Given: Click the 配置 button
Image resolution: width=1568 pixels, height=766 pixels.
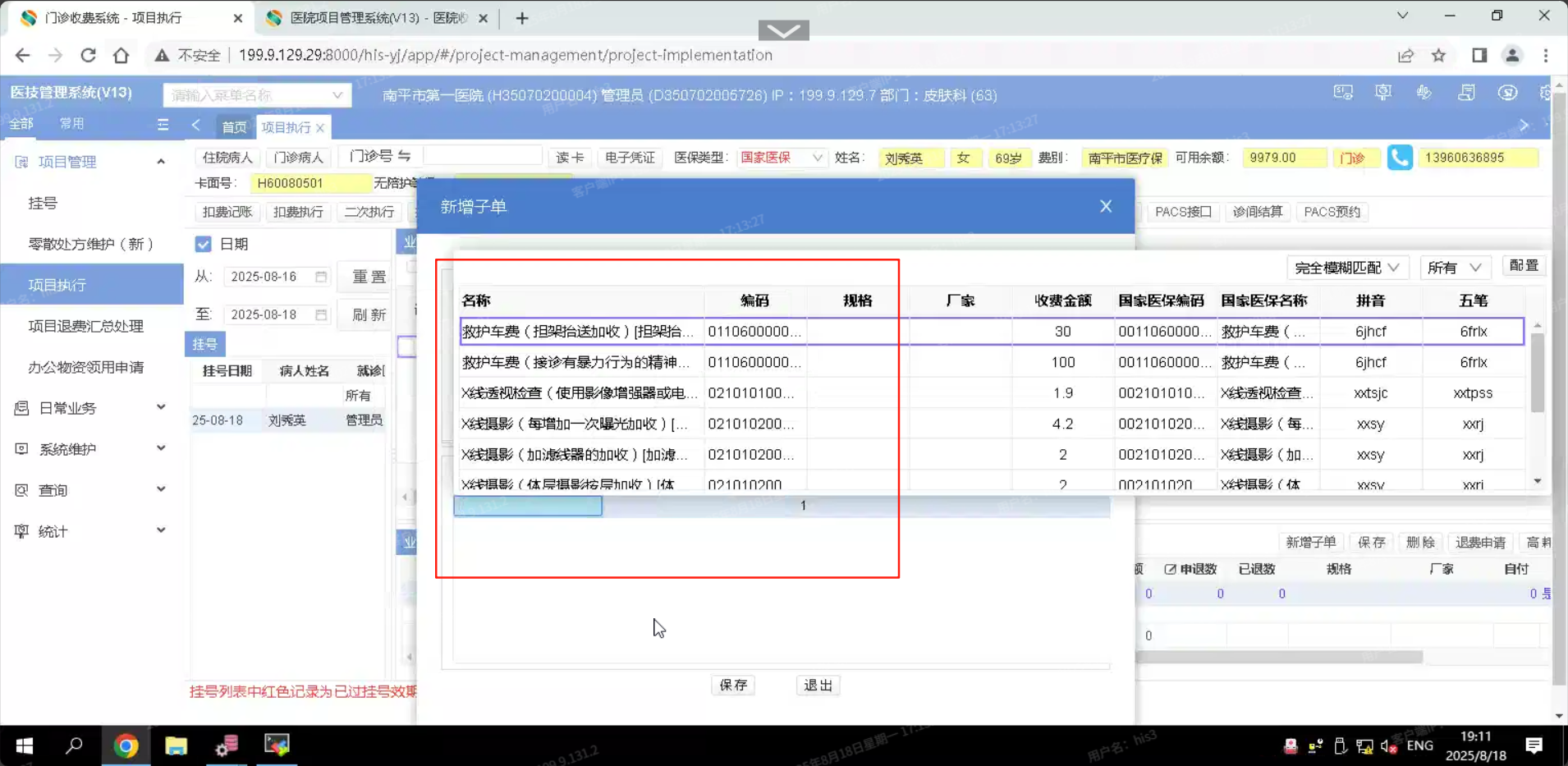Looking at the screenshot, I should 1524,266.
